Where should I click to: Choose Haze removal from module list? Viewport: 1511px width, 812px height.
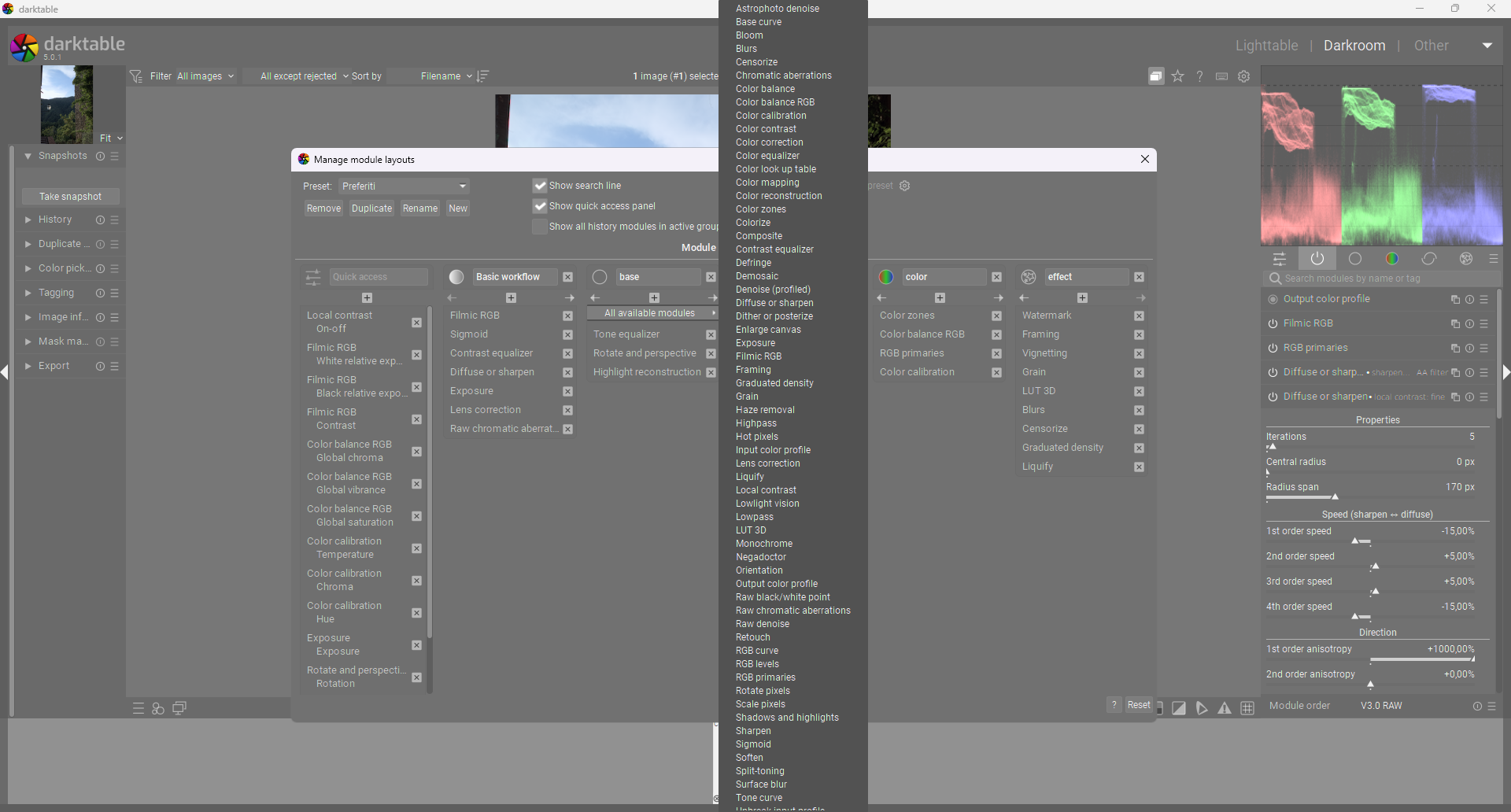[x=765, y=410]
